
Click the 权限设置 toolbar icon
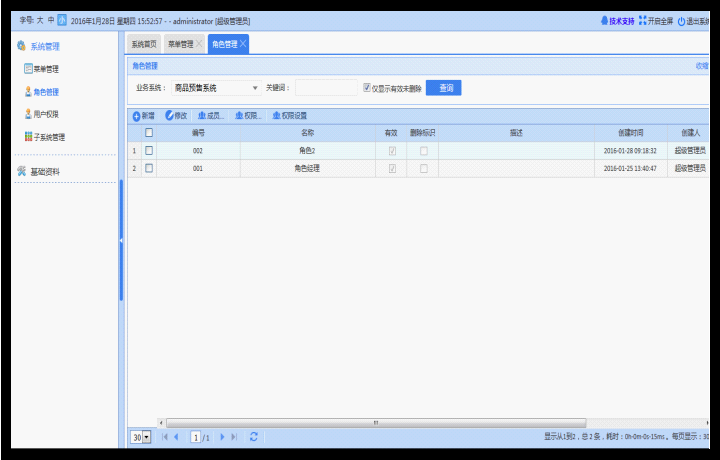pos(276,116)
